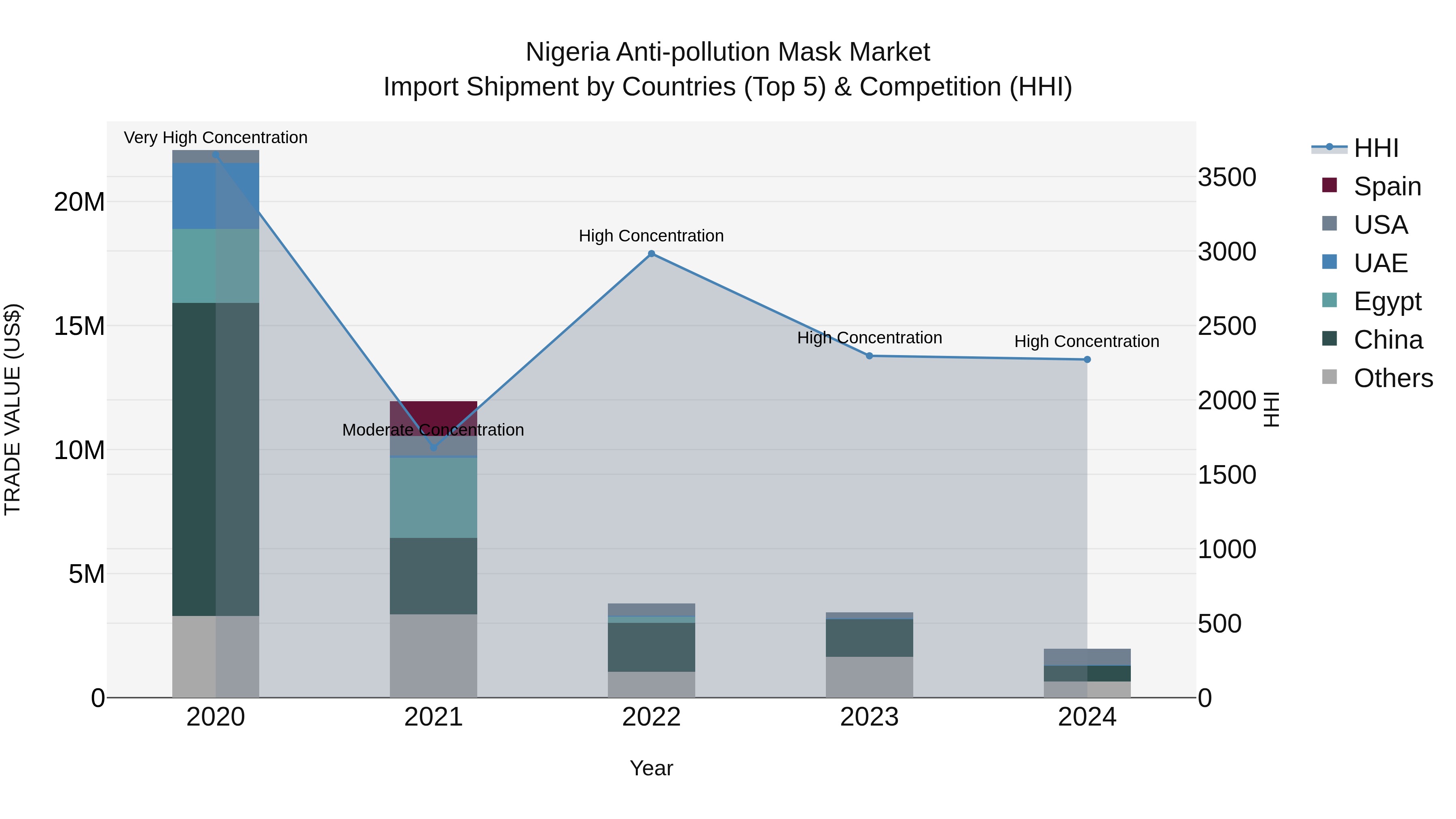
Task: Click the Others segment in the 2020 bar
Action: (215, 656)
